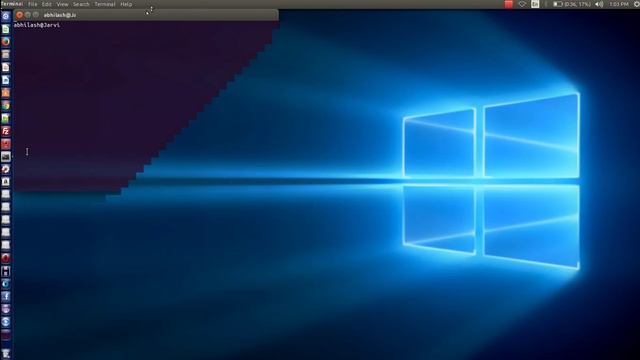Viewport: 640px width, 360px height.
Task: Open the session gear menu
Action: tap(637, 4)
